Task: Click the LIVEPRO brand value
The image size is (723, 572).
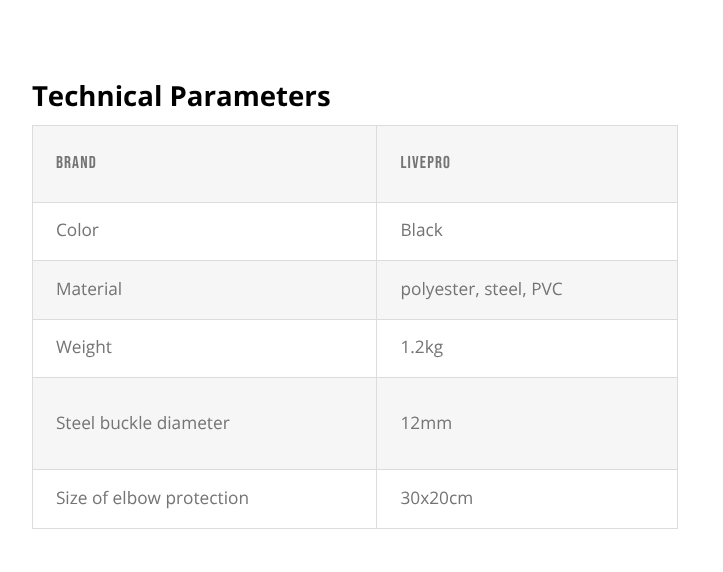Action: (x=425, y=163)
